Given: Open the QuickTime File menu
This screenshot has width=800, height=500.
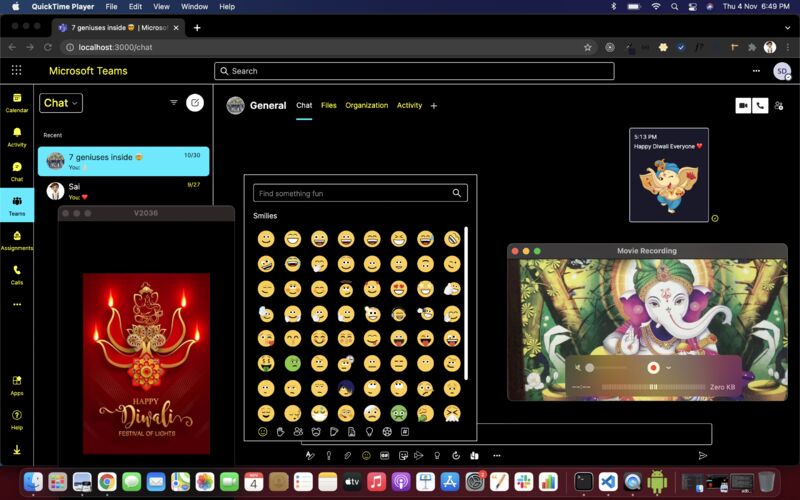Looking at the screenshot, I should tap(111, 7).
